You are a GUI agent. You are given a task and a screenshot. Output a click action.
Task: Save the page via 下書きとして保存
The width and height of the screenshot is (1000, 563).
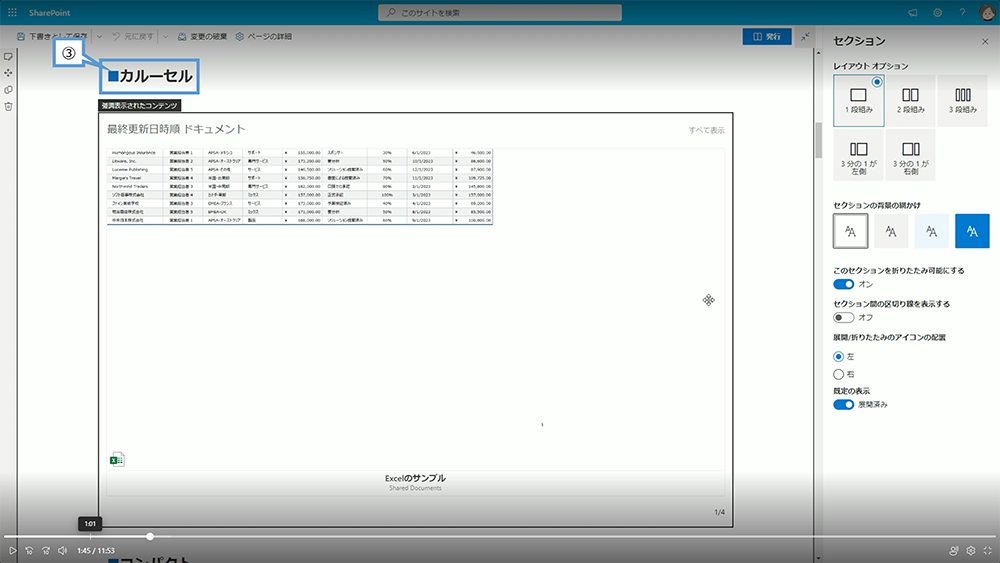tap(52, 36)
